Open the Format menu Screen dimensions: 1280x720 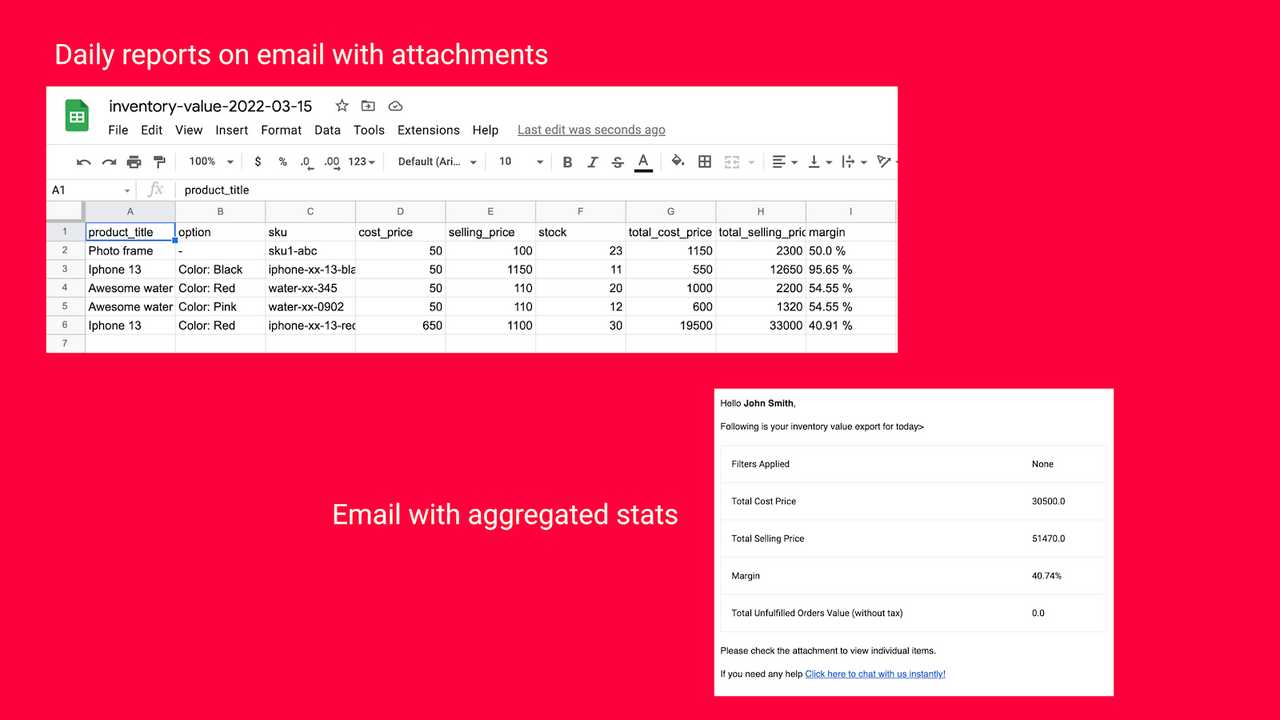[x=281, y=130]
